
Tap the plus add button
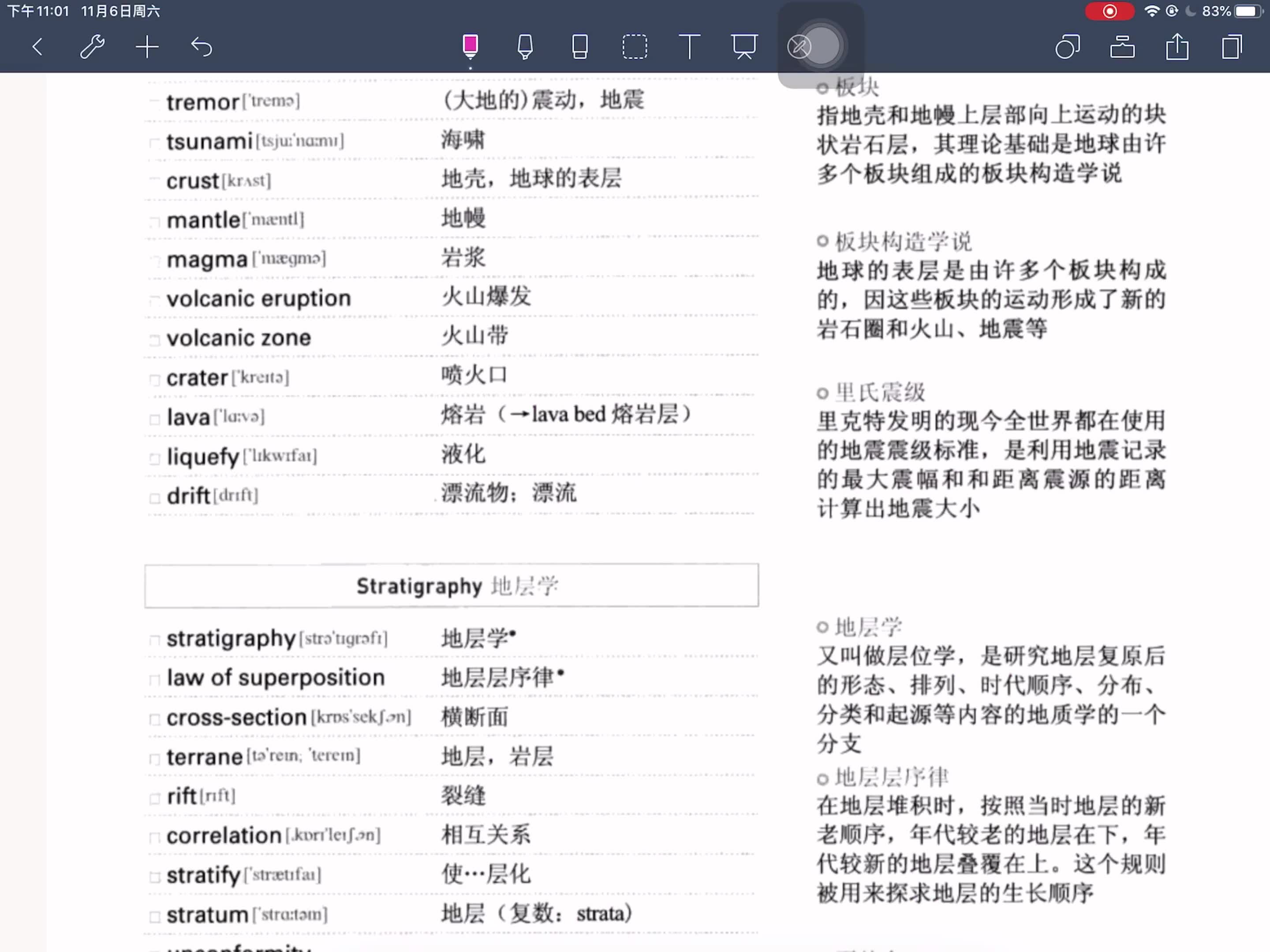[147, 46]
